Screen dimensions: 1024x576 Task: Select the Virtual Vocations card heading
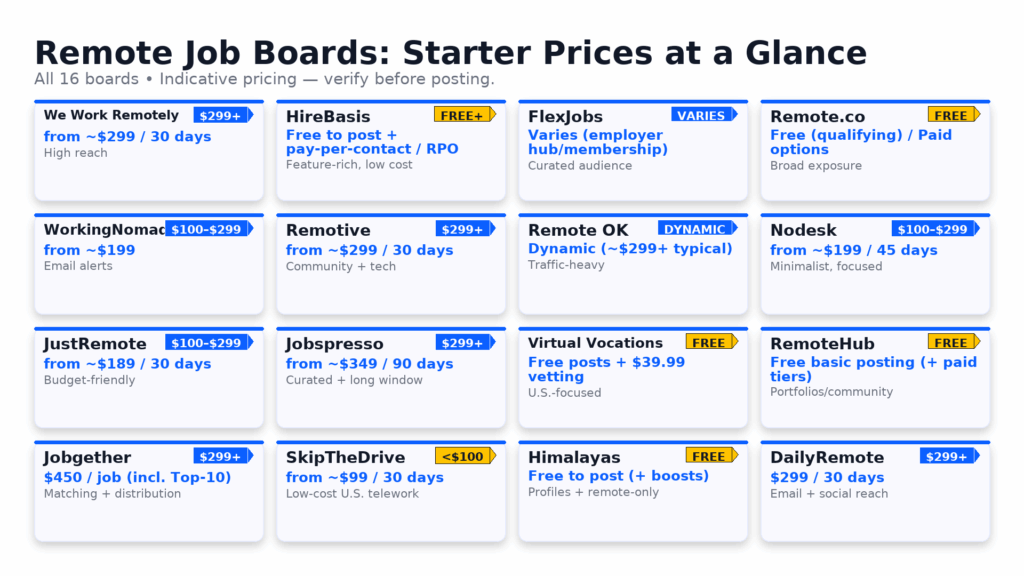coord(595,343)
